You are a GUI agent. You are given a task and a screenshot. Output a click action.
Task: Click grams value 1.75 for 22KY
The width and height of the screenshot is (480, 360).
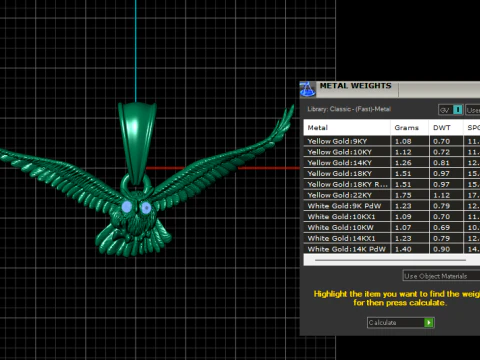point(403,195)
